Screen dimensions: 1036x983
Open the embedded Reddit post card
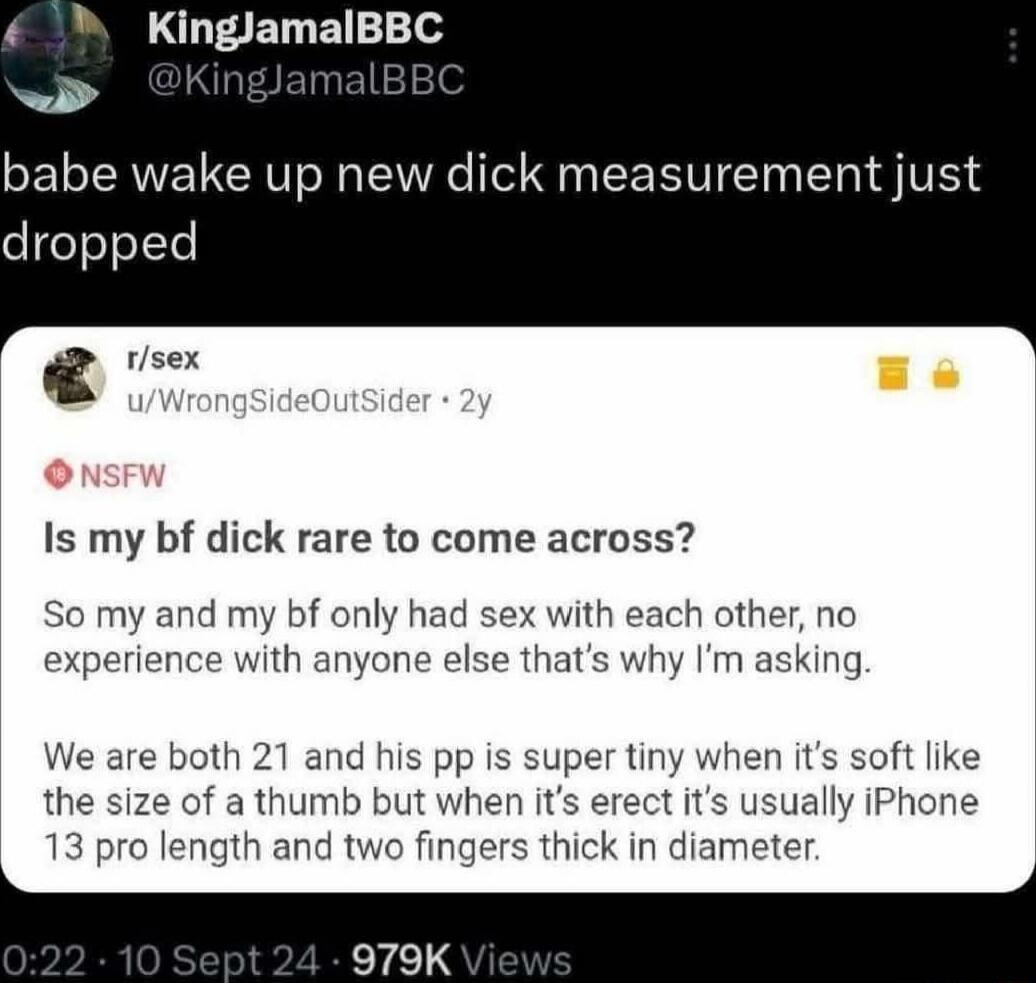518,609
